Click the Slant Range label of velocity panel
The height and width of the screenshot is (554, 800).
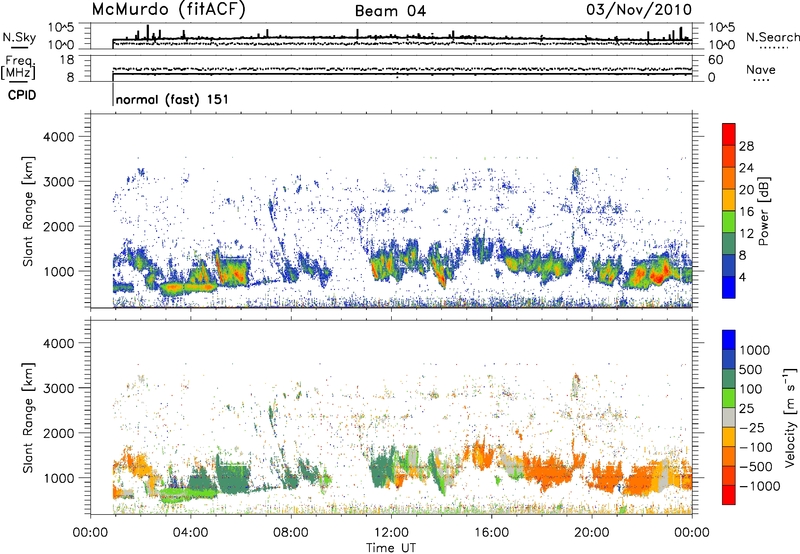28,417
